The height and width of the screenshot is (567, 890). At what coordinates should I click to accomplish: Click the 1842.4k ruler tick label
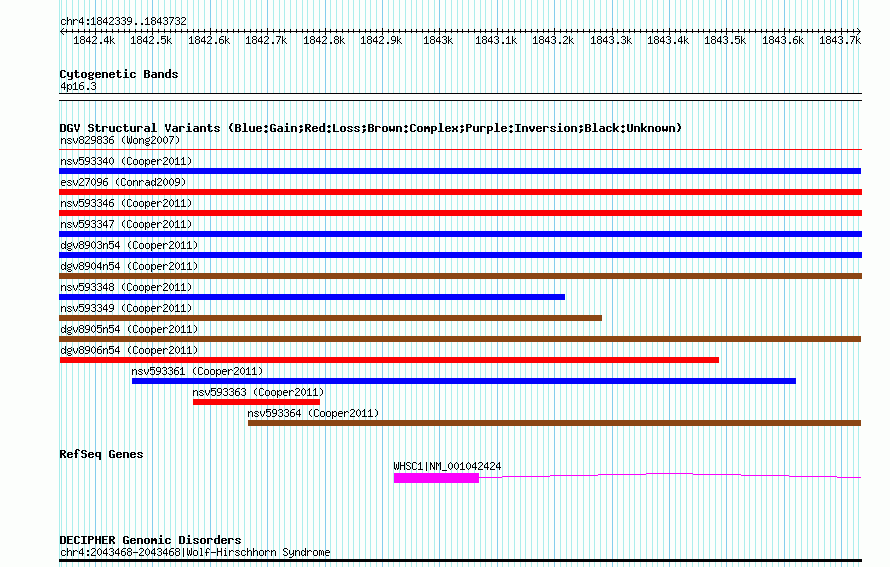pos(94,40)
